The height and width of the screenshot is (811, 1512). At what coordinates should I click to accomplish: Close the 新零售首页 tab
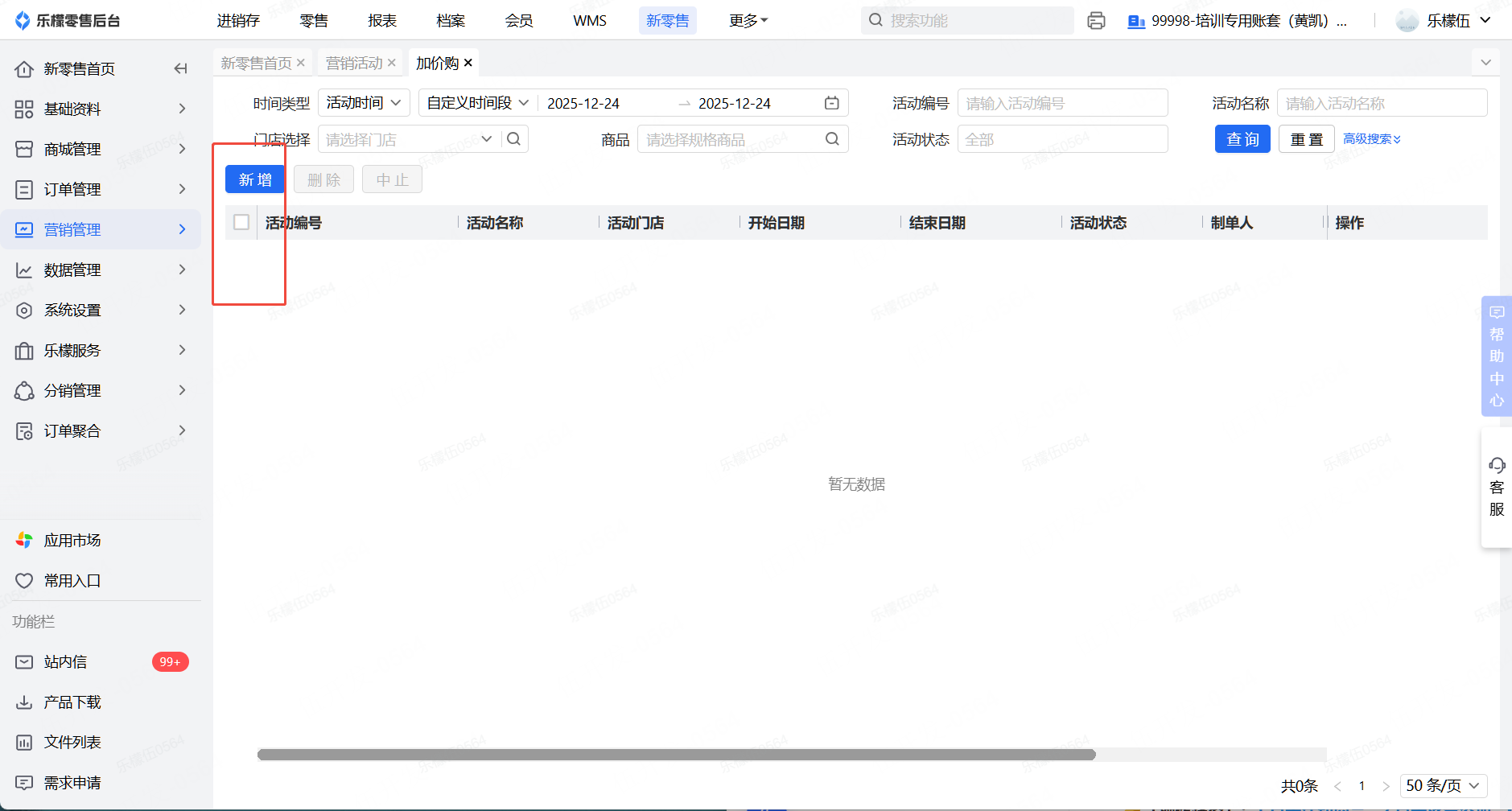click(x=301, y=63)
